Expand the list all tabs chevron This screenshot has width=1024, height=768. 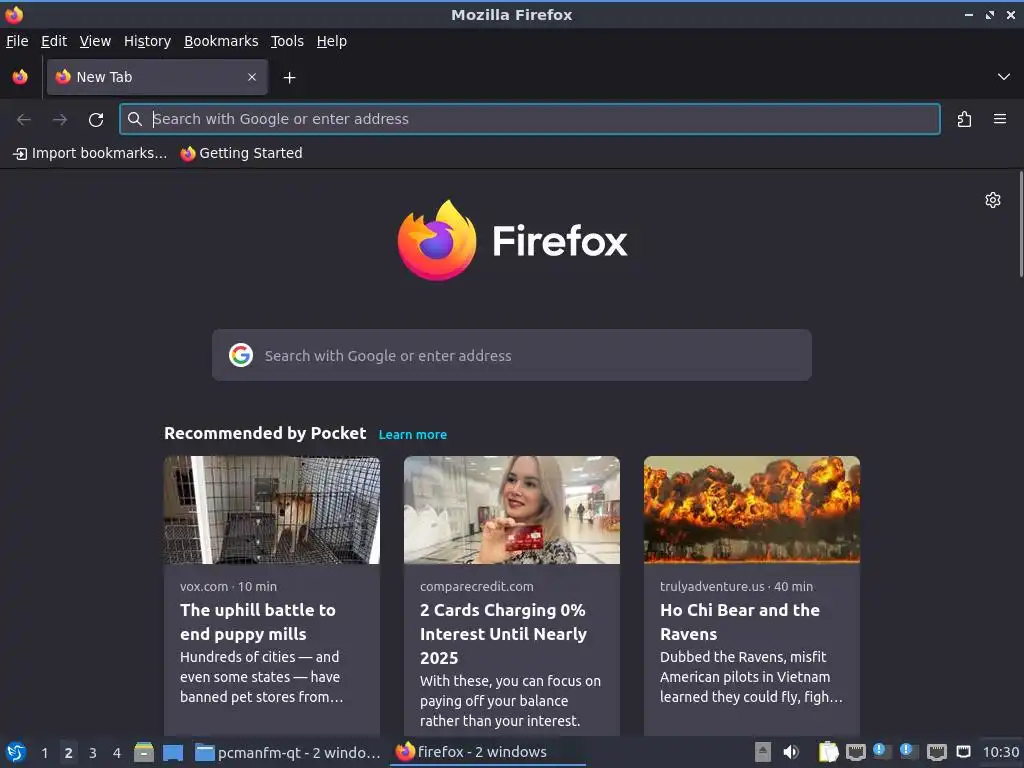(1003, 77)
